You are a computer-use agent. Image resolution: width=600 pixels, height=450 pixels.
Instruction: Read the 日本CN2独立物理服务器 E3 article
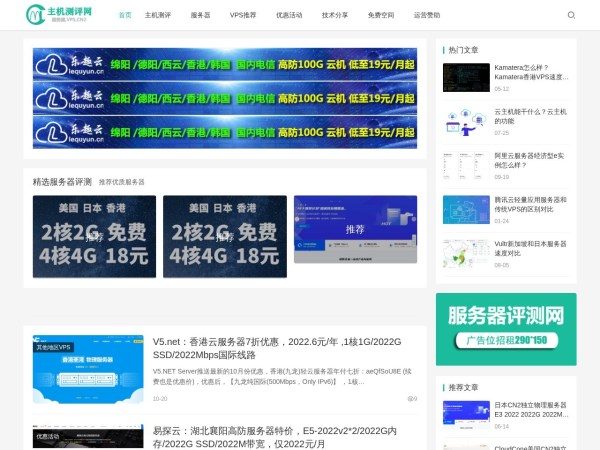[x=531, y=409]
